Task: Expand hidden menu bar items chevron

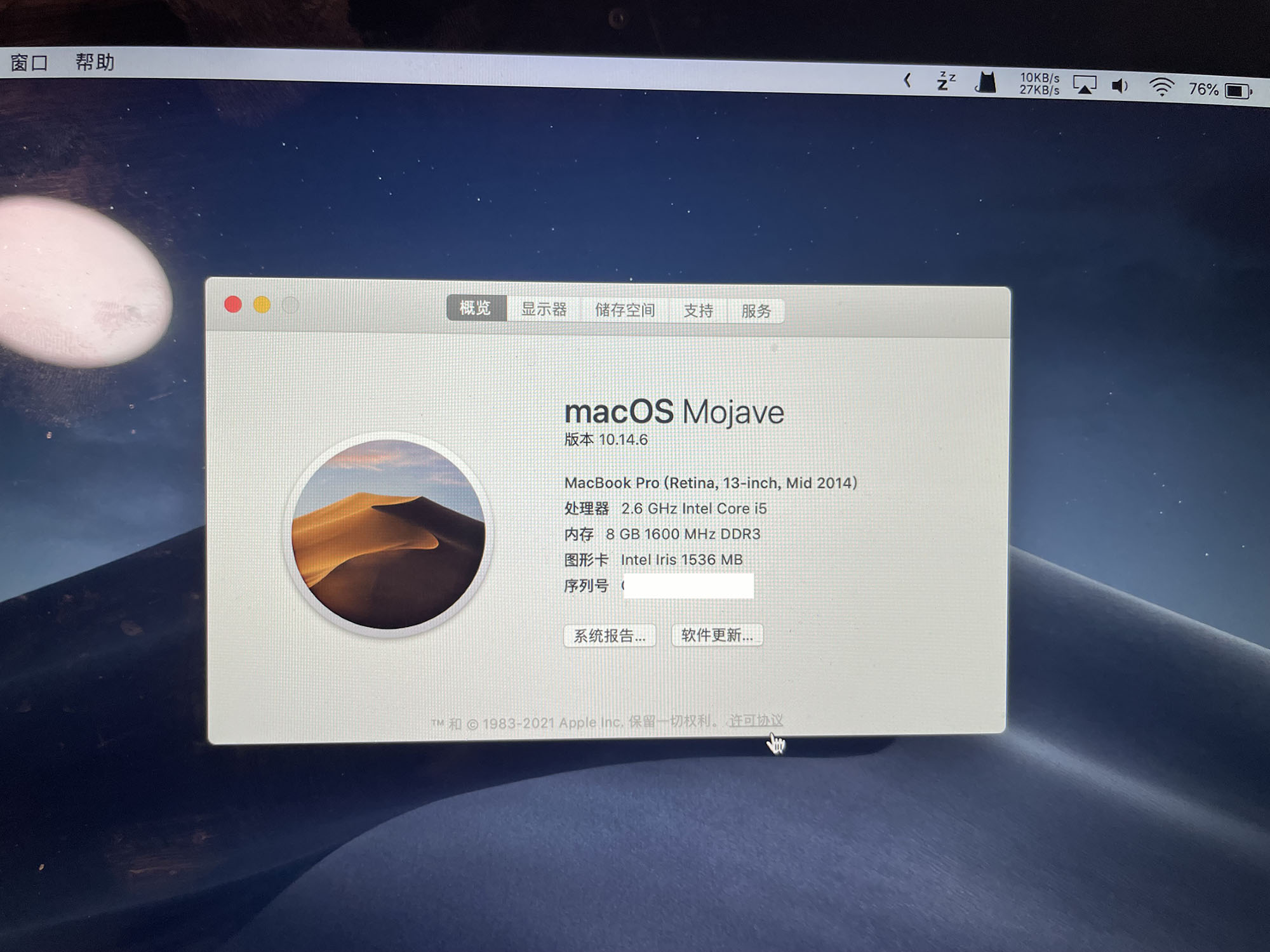Action: point(908,80)
